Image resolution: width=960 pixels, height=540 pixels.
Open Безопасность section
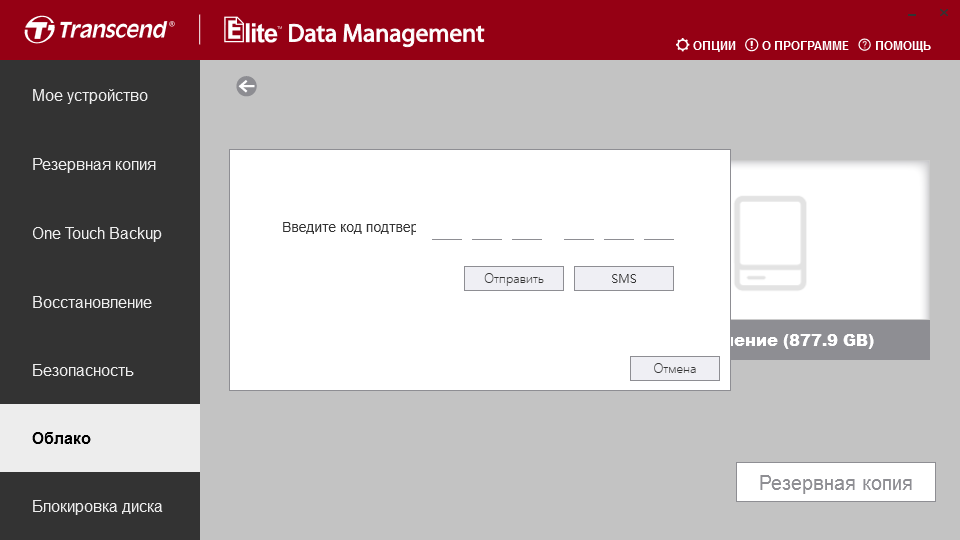[100, 370]
